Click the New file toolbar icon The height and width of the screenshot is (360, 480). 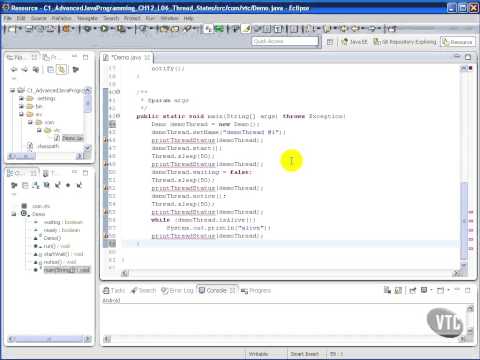click(x=12, y=29)
